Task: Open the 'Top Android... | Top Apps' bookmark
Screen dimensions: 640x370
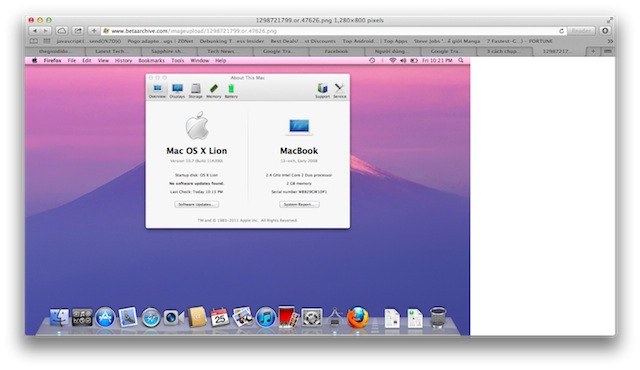Action: tap(375, 41)
